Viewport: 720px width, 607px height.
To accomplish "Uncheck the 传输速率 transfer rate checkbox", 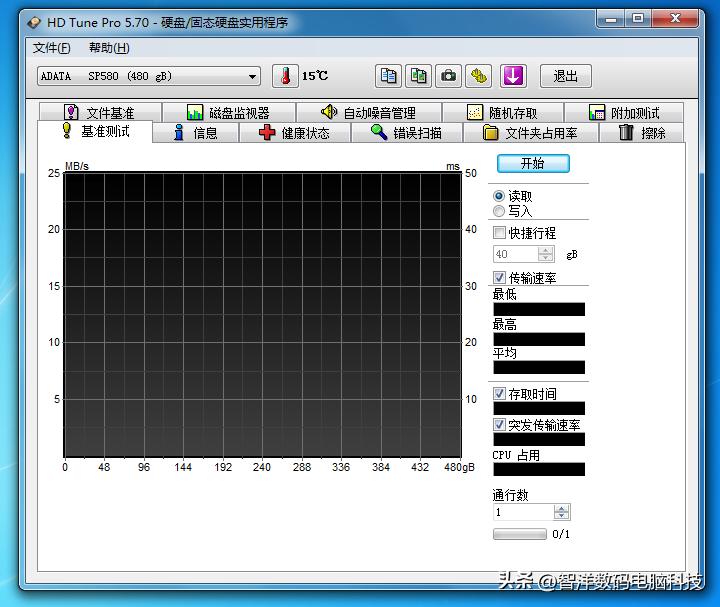I will (500, 277).
